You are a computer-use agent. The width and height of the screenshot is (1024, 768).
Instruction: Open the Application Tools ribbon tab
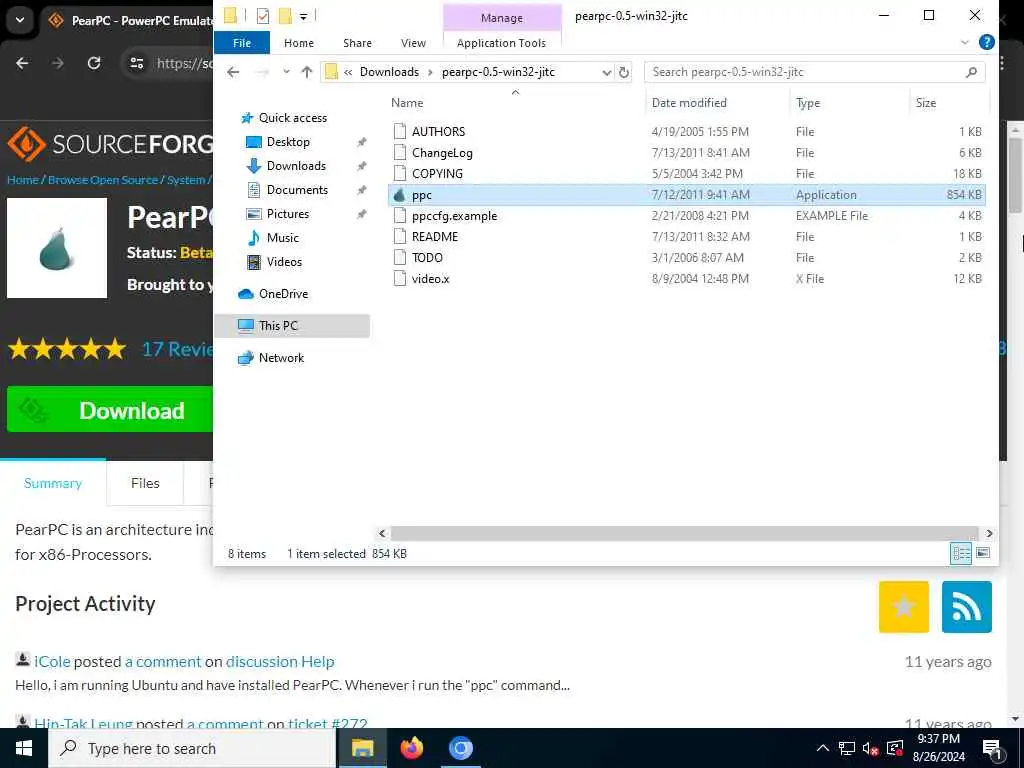tap(501, 42)
